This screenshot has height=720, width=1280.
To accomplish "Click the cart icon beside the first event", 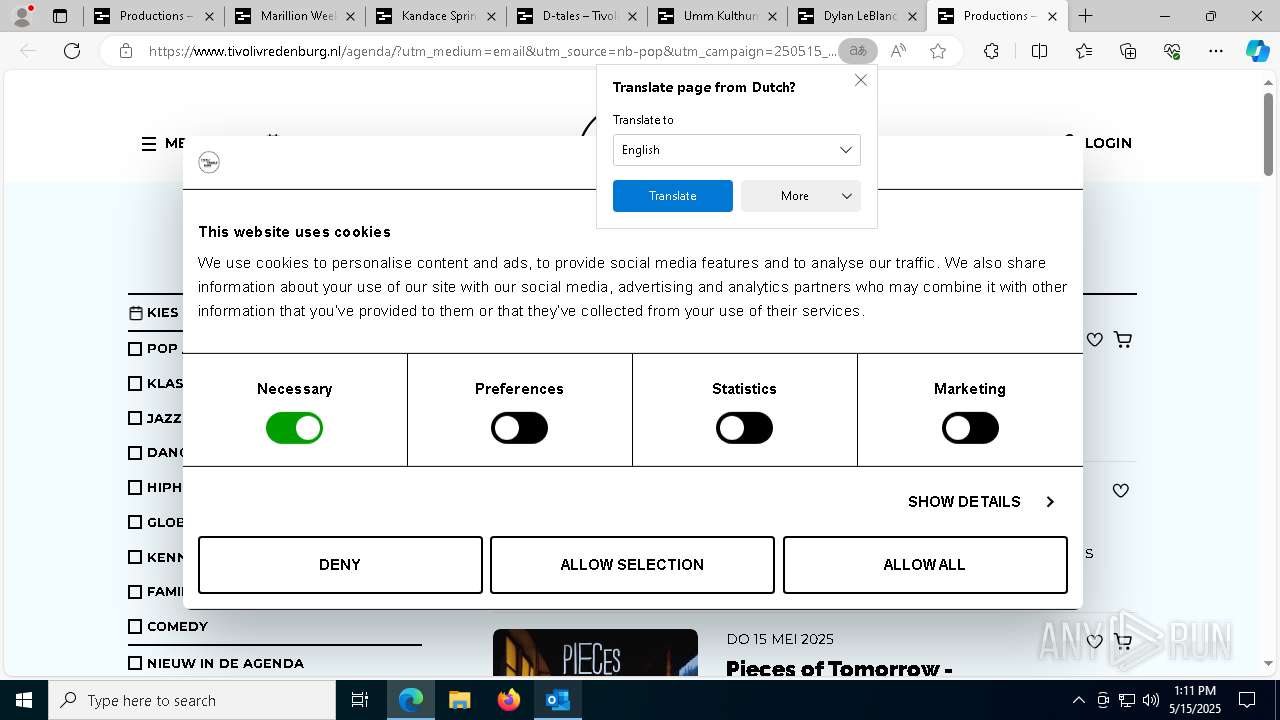I will 1123,340.
